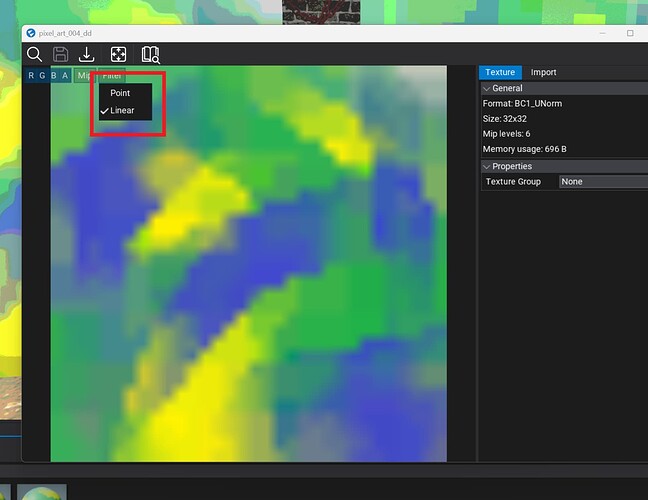The width and height of the screenshot is (648, 500).
Task: Switch to the Texture tab
Action: point(500,72)
